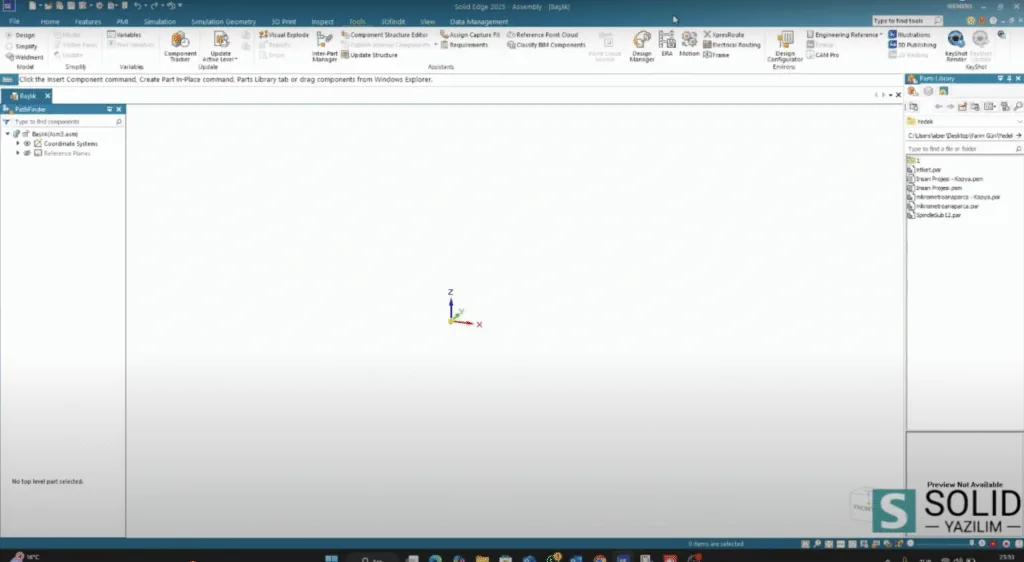Select the Simplify model radio button
This screenshot has height=562, width=1024.
(8, 46)
